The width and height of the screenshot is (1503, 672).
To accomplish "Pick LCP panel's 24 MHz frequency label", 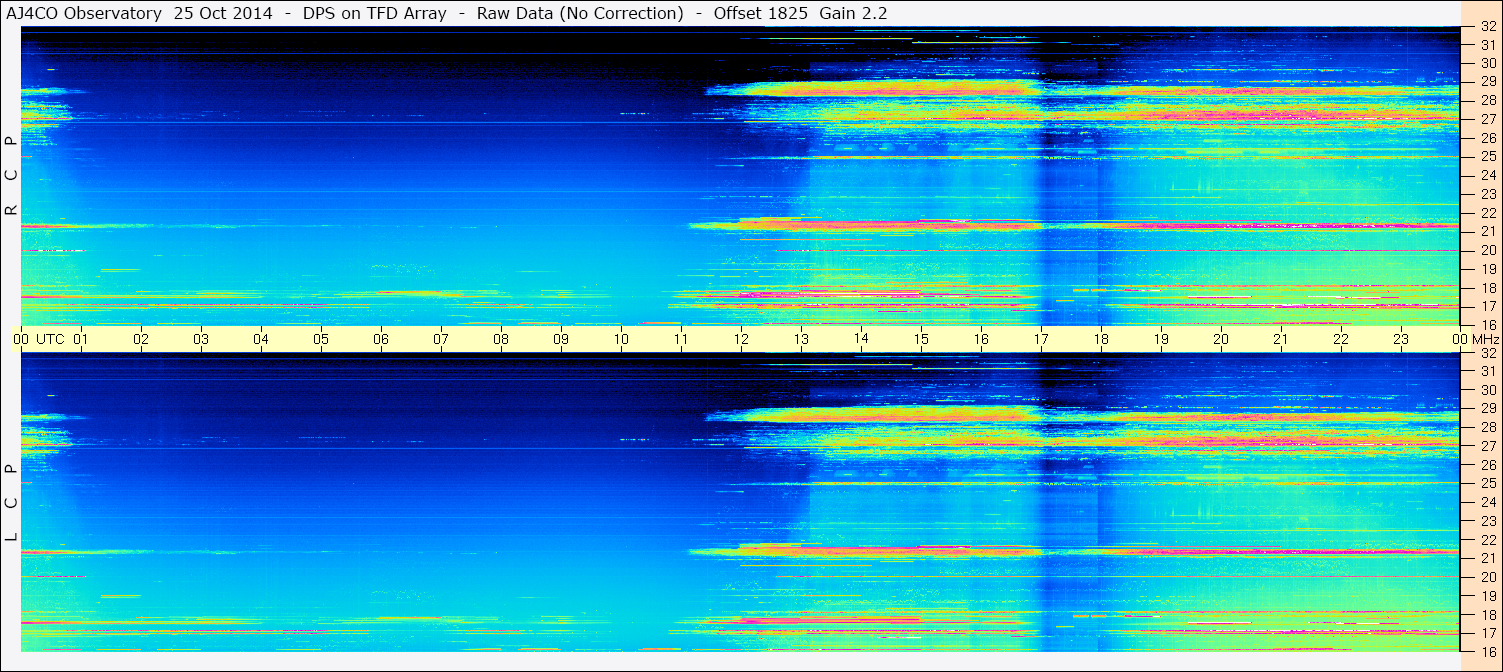I will (1488, 502).
